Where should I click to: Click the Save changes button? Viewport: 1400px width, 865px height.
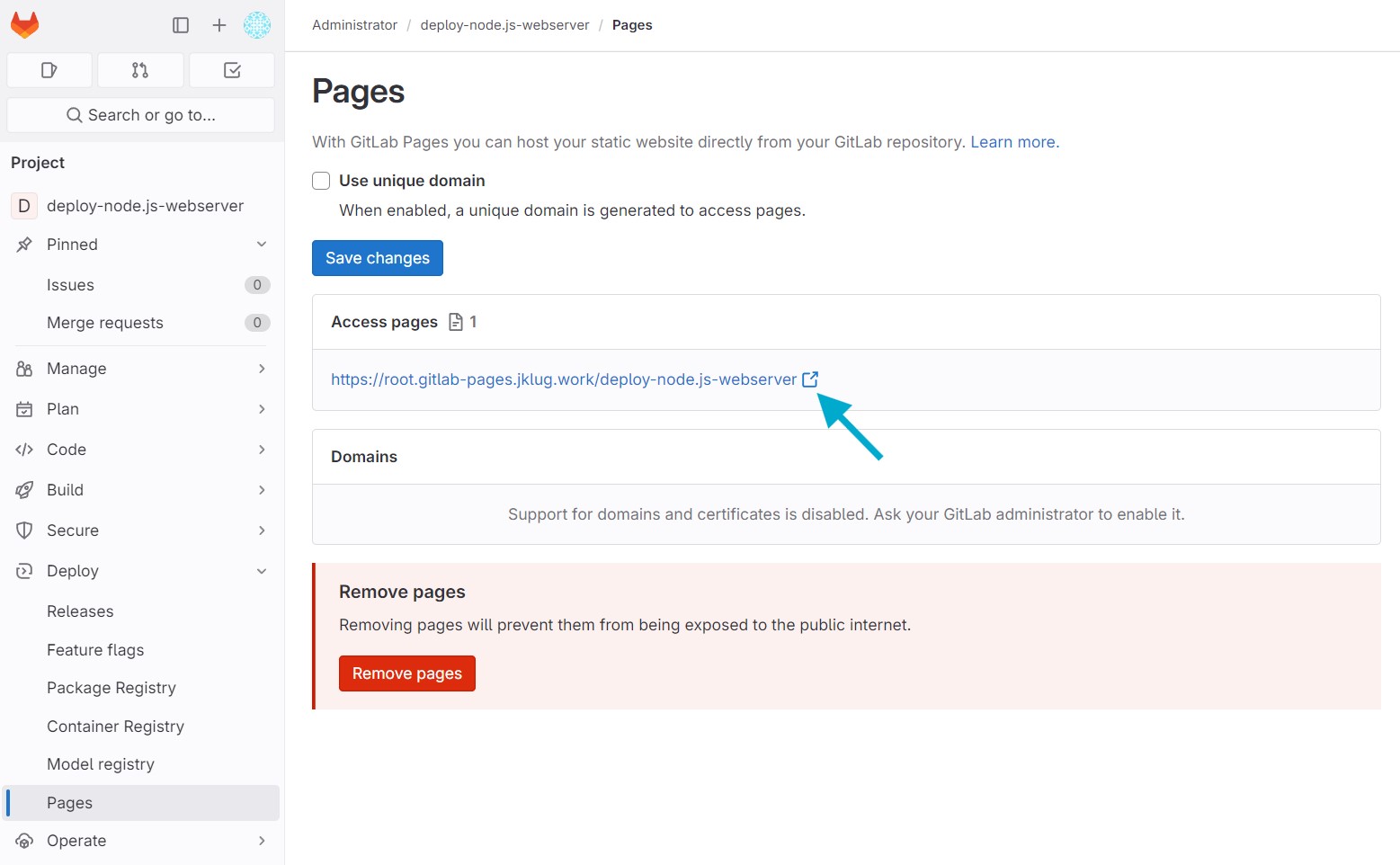pos(378,258)
